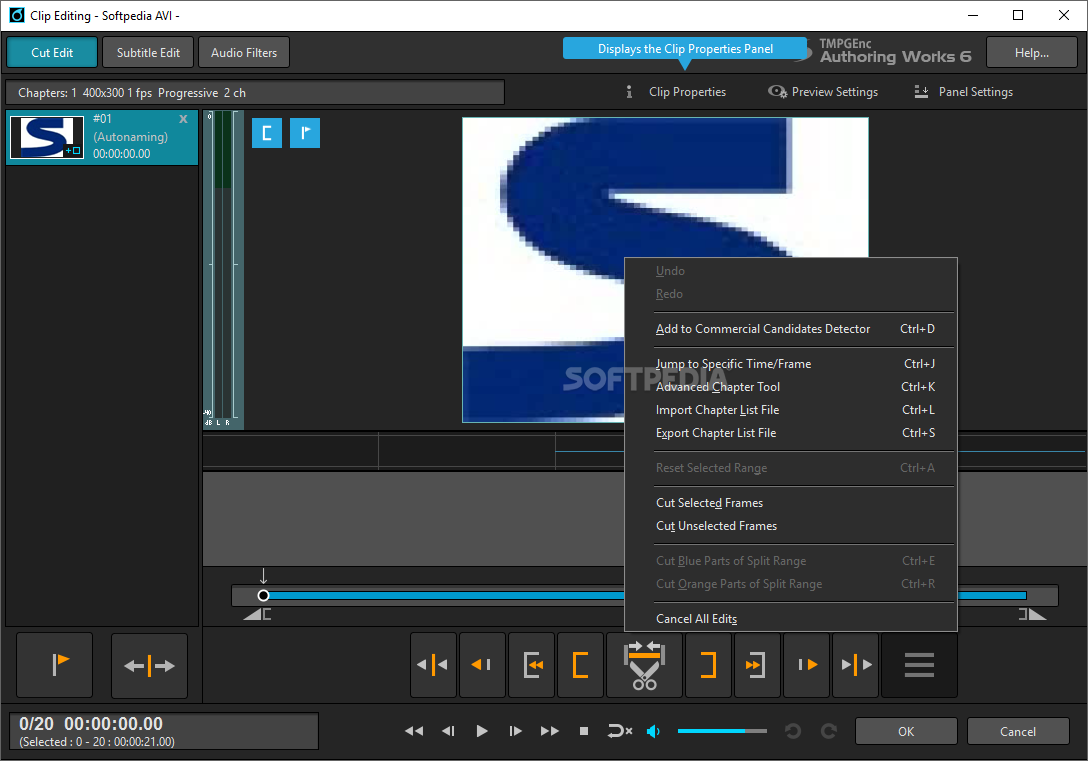Viewport: 1088px width, 761px height.
Task: Choose Cut Selected Frames
Action: coord(791,503)
